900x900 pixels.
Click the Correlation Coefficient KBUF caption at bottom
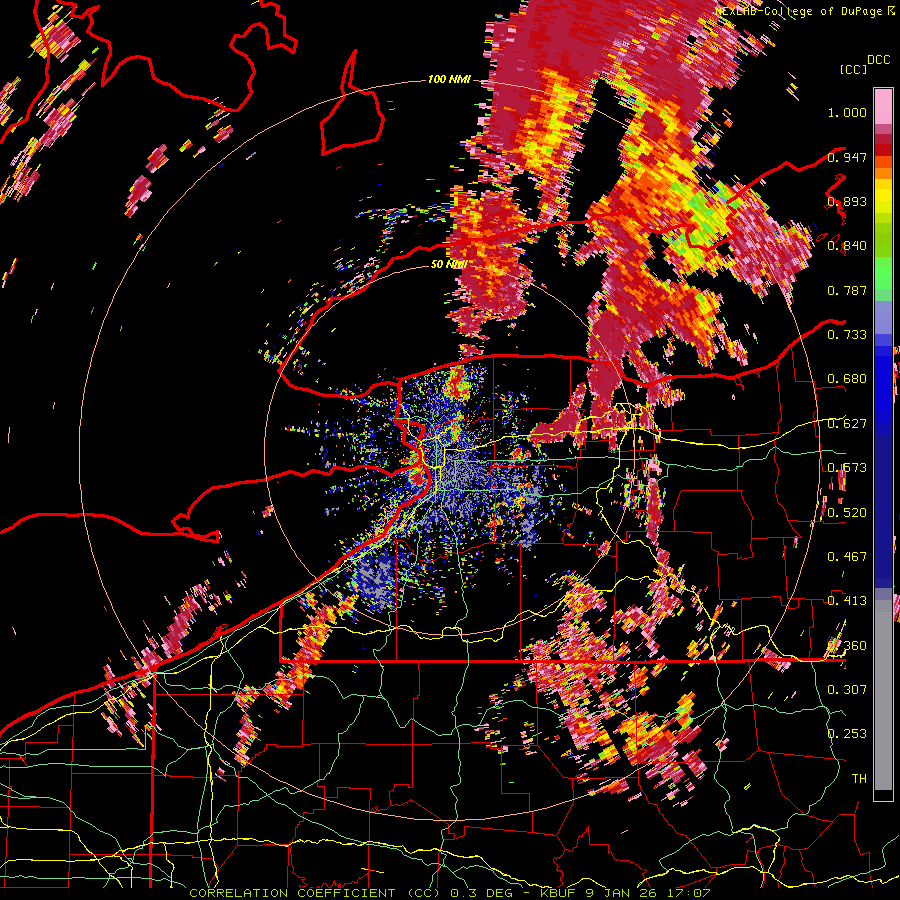click(x=450, y=893)
